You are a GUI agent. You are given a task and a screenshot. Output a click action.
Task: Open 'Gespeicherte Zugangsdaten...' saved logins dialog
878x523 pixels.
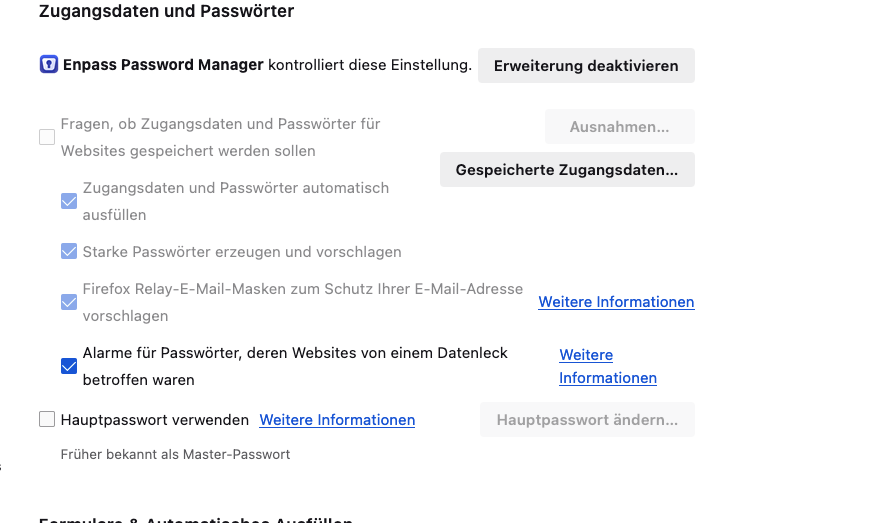(x=567, y=170)
